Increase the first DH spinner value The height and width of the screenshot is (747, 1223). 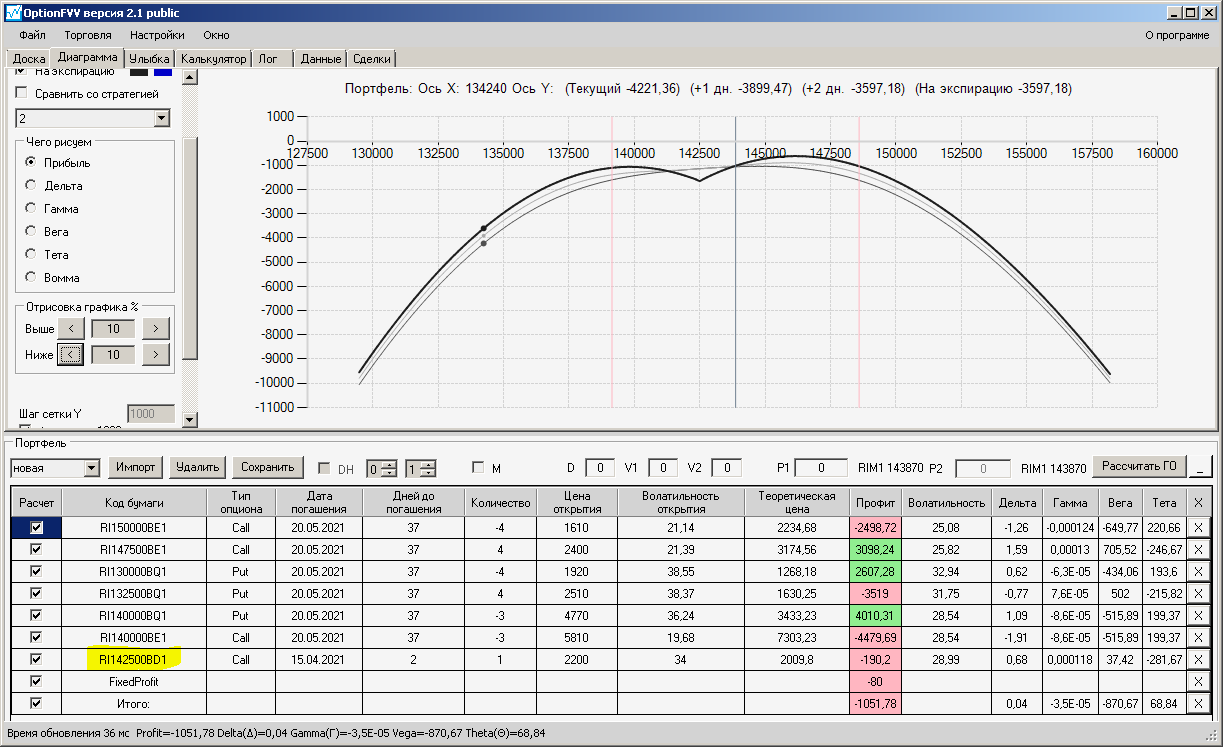(389, 463)
